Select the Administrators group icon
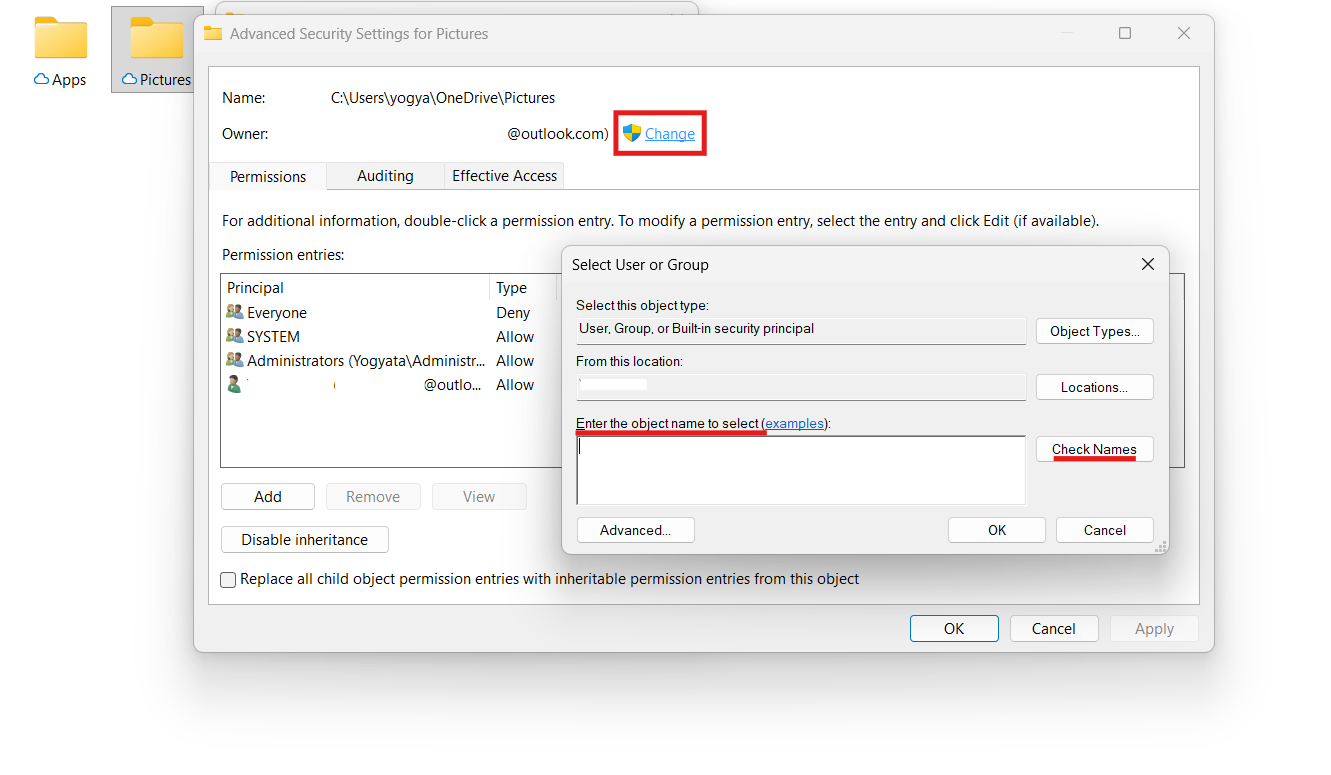Viewport: 1331px width, 775px height. click(234, 360)
